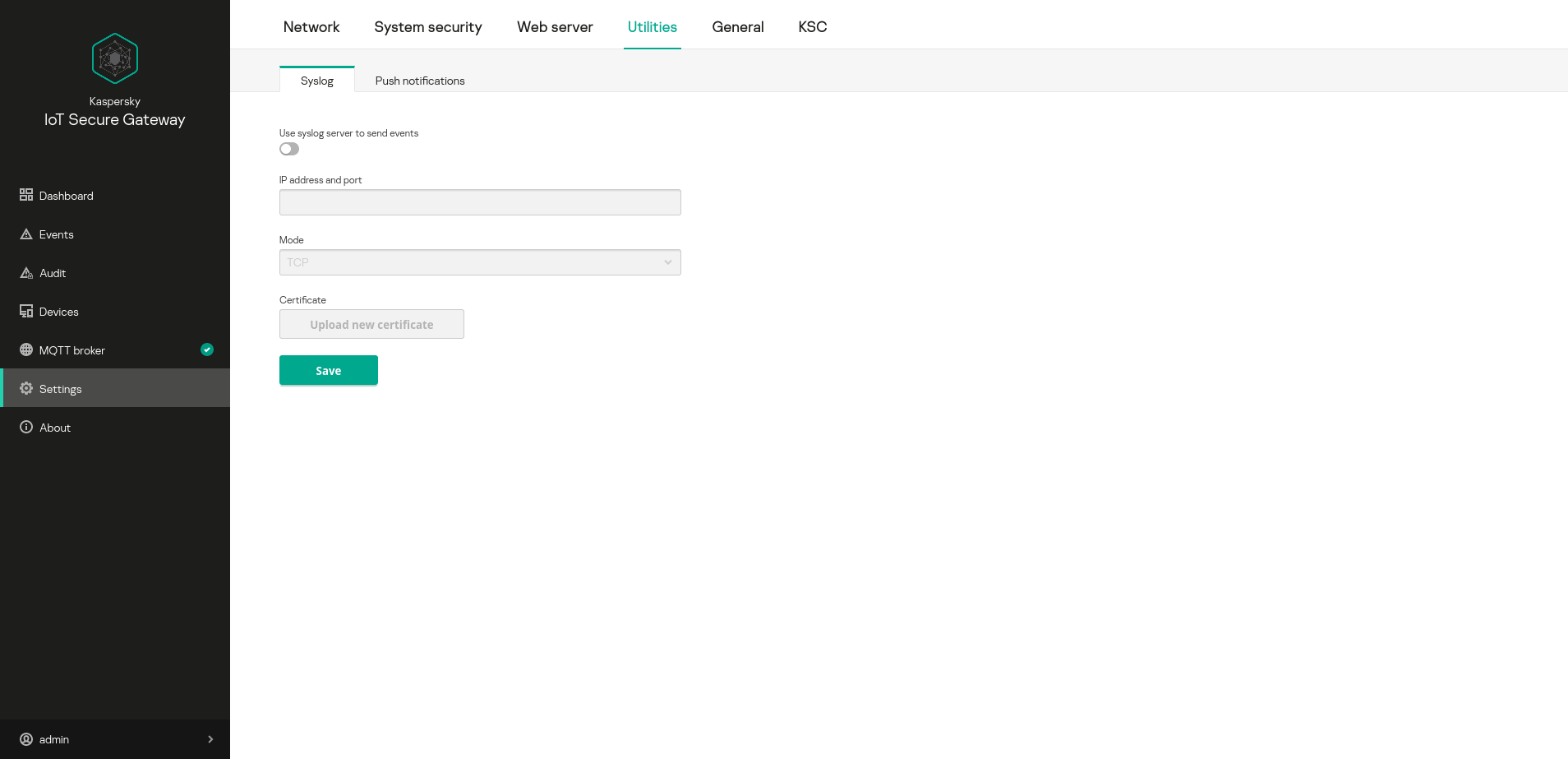Click the green MQTT broker status checkmark
1568x759 pixels.
point(207,349)
